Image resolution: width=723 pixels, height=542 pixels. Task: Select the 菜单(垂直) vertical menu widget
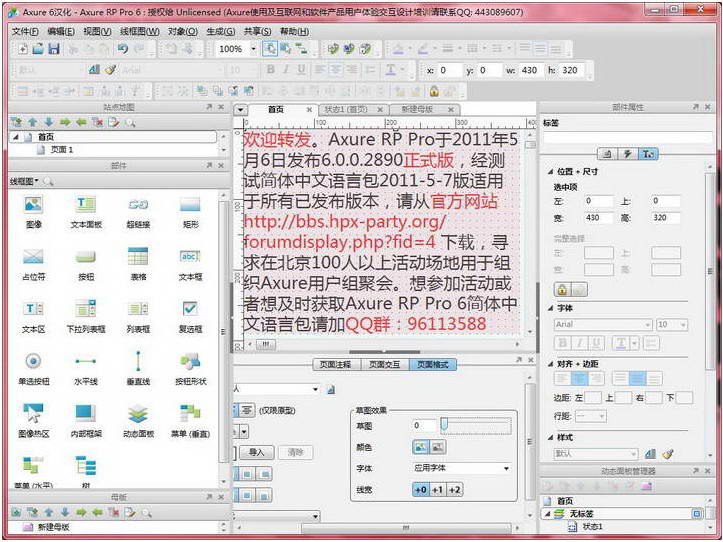pos(190,421)
